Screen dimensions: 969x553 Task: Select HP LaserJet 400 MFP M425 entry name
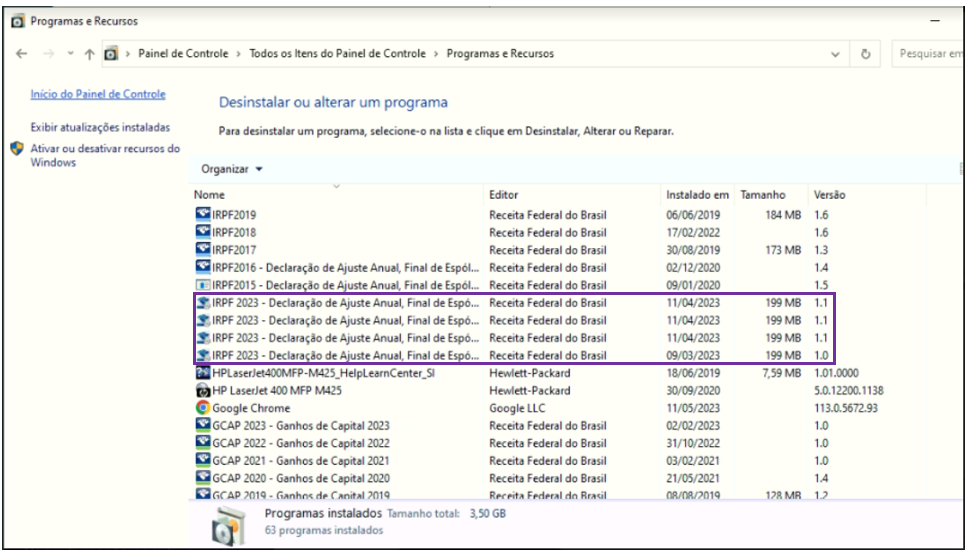277,390
